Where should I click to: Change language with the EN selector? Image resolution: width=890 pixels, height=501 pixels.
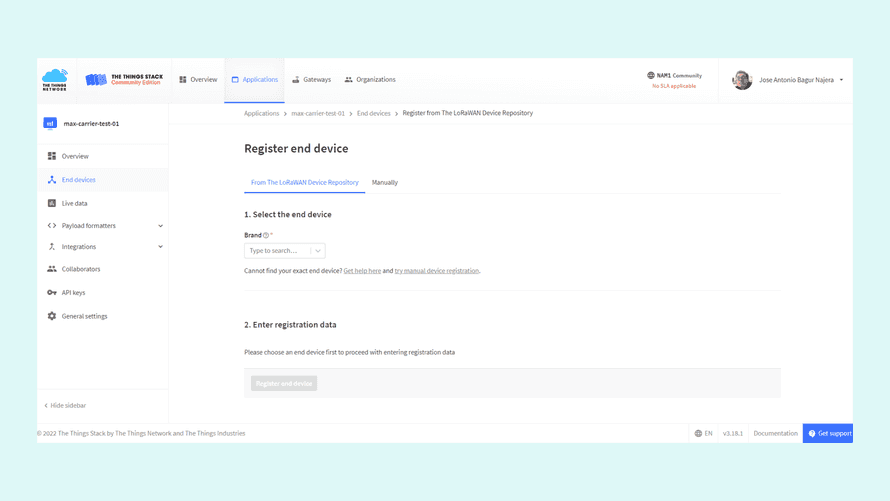pos(704,433)
